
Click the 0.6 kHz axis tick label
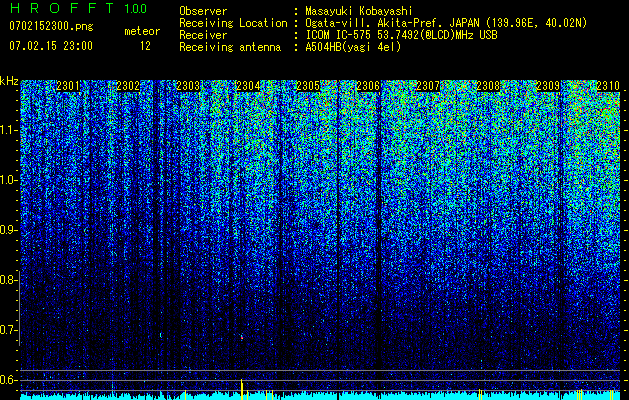tap(9, 380)
